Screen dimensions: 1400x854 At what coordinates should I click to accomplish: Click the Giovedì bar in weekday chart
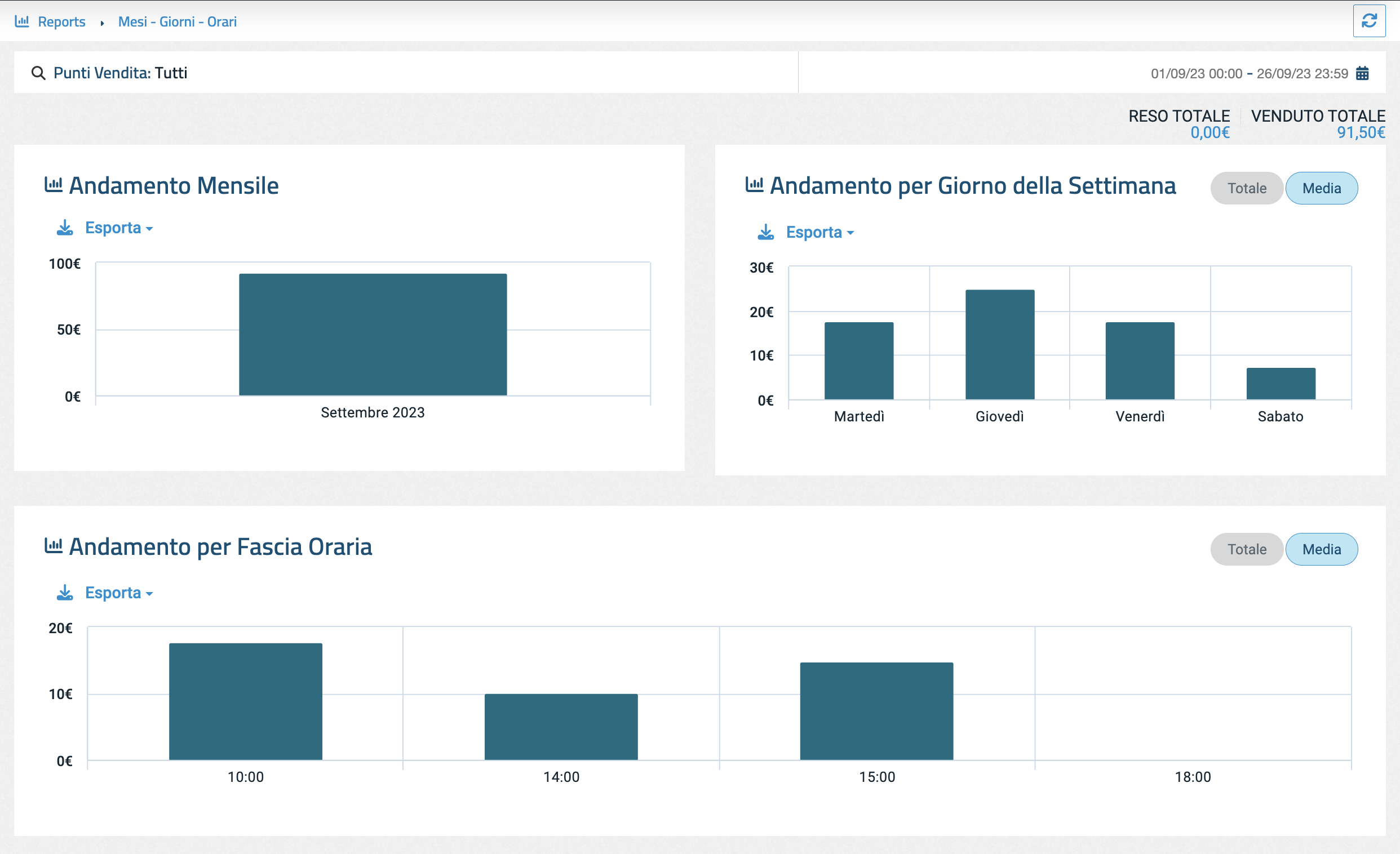pos(999,344)
